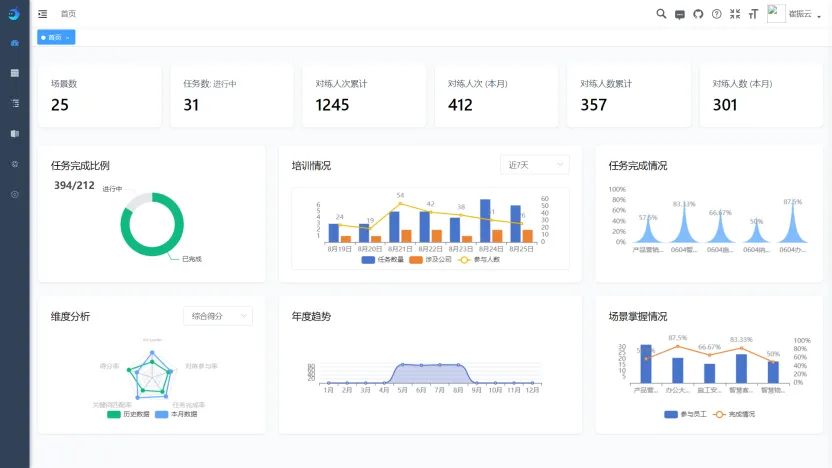This screenshot has width=832, height=468.
Task: Click the 87.5% point on the orange line
Action: pos(678,346)
